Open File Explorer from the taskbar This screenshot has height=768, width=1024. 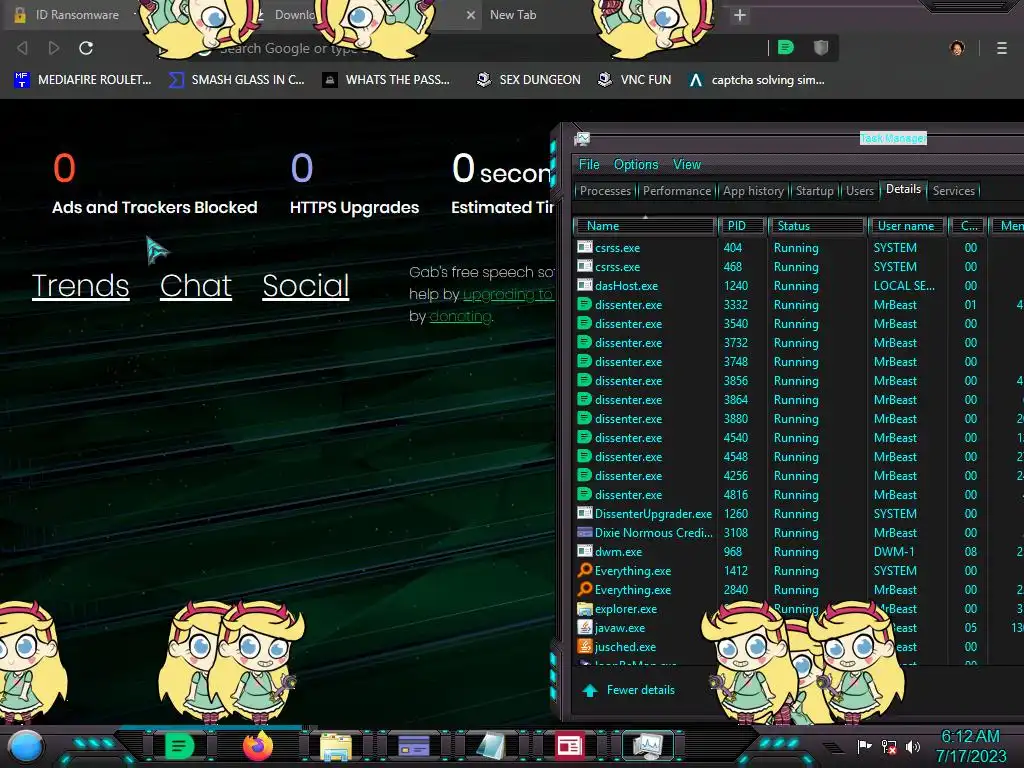(336, 746)
